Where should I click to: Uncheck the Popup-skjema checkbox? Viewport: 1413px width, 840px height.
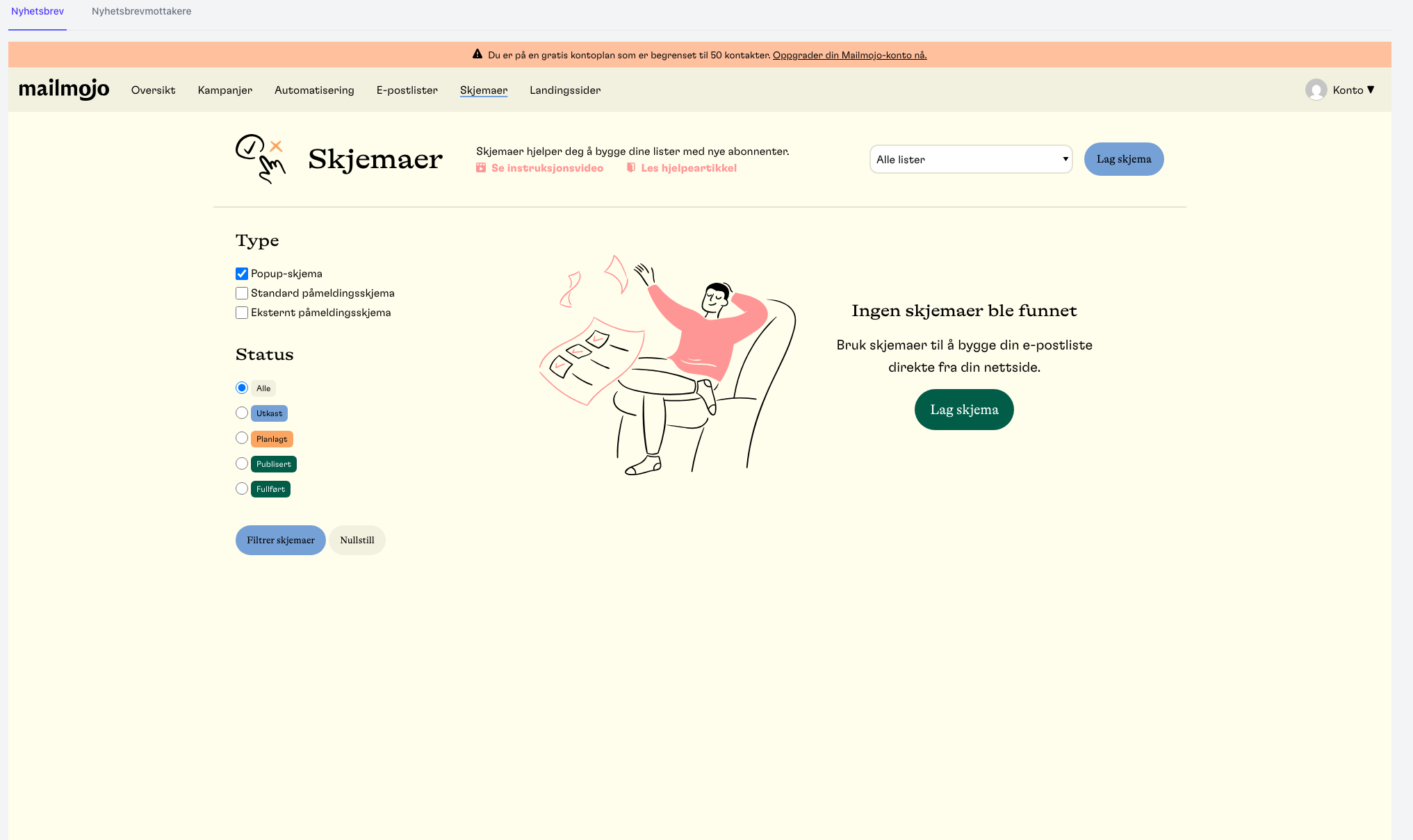242,274
